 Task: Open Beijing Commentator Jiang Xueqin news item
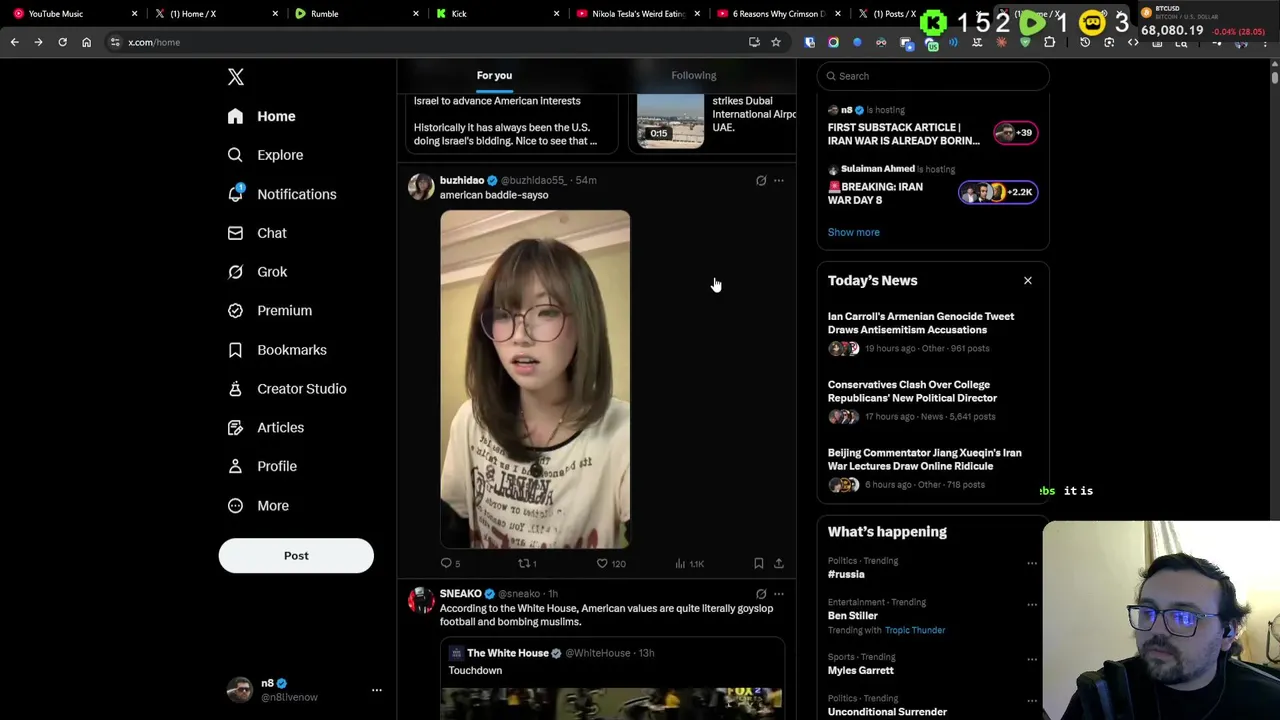(932, 468)
